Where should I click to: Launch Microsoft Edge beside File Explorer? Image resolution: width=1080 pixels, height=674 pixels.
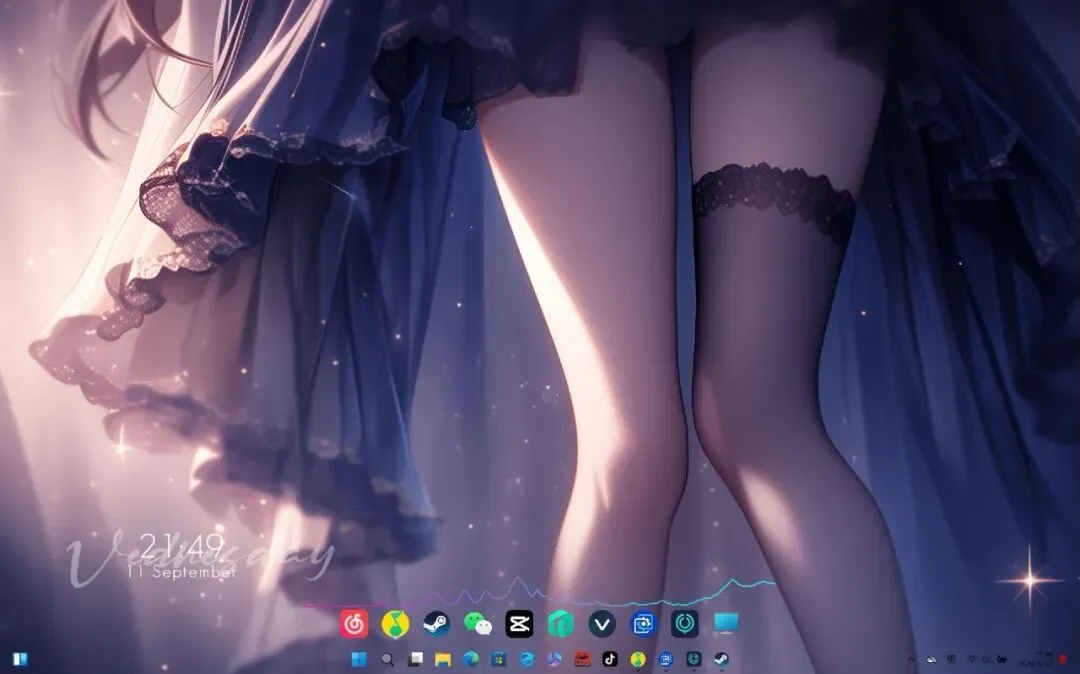point(471,660)
